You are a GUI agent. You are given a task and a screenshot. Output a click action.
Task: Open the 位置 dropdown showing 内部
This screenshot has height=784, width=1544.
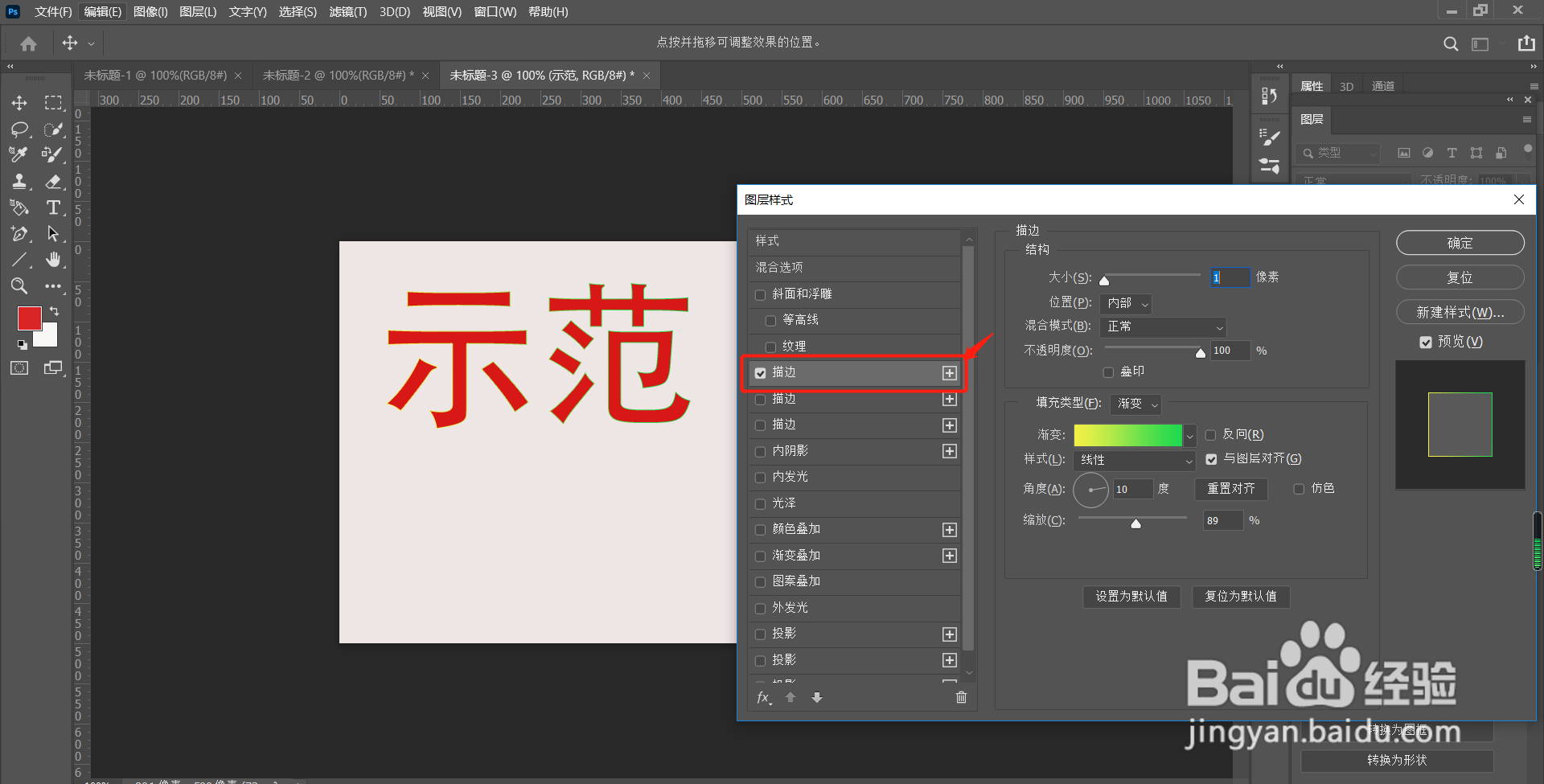pos(1125,303)
